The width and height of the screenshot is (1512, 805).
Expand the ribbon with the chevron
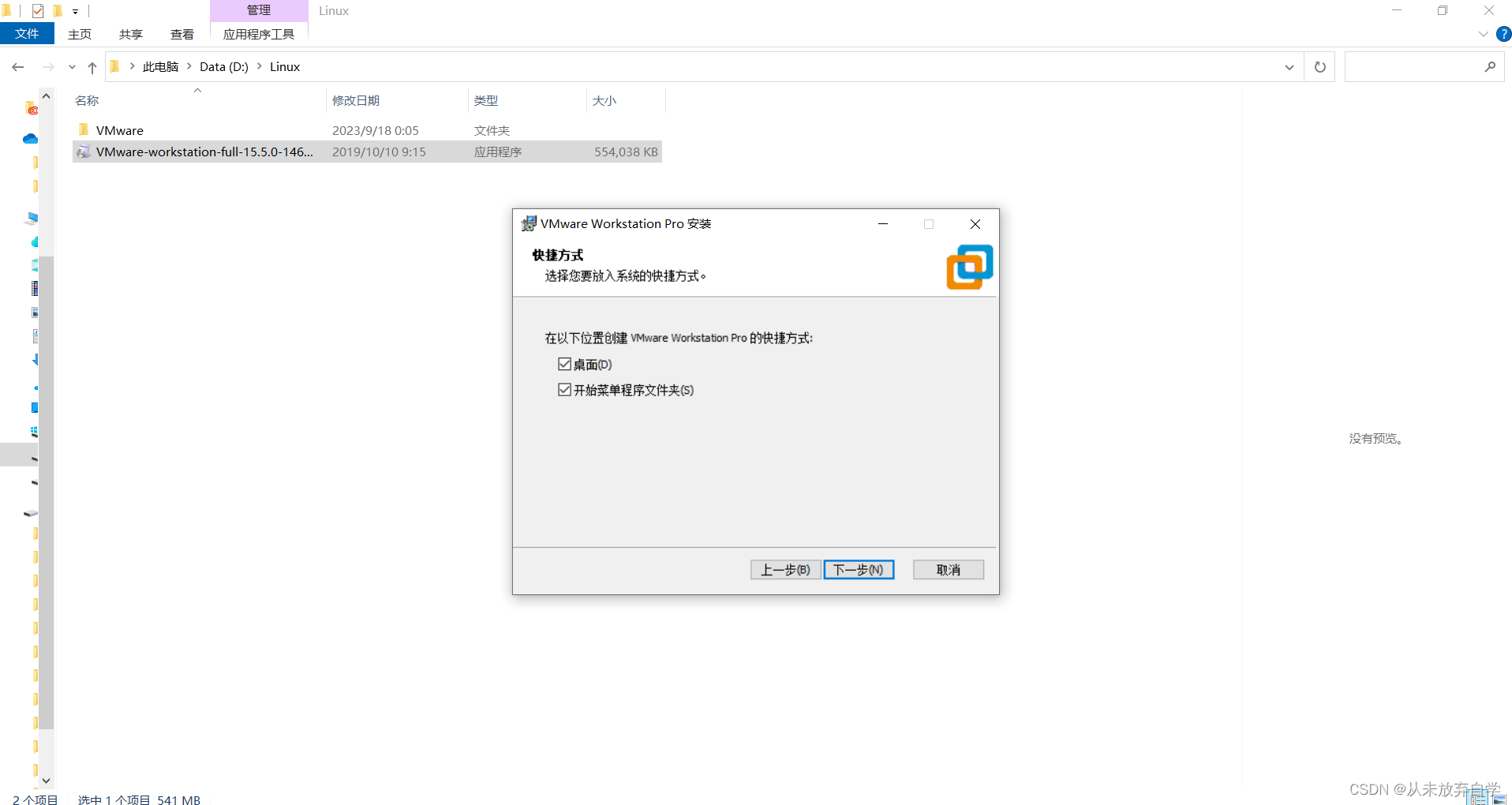(1483, 34)
